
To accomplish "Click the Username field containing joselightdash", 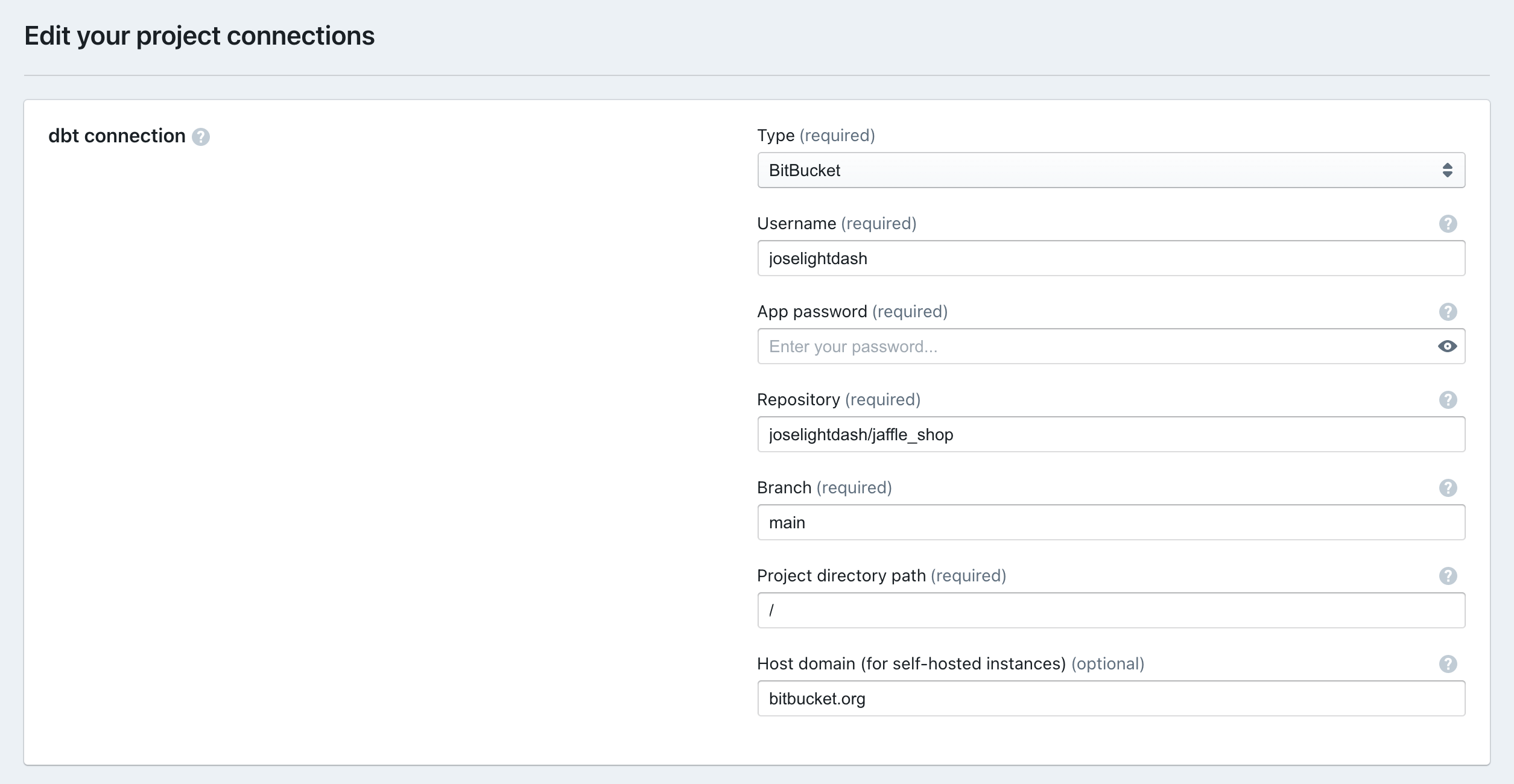I will tap(1110, 258).
